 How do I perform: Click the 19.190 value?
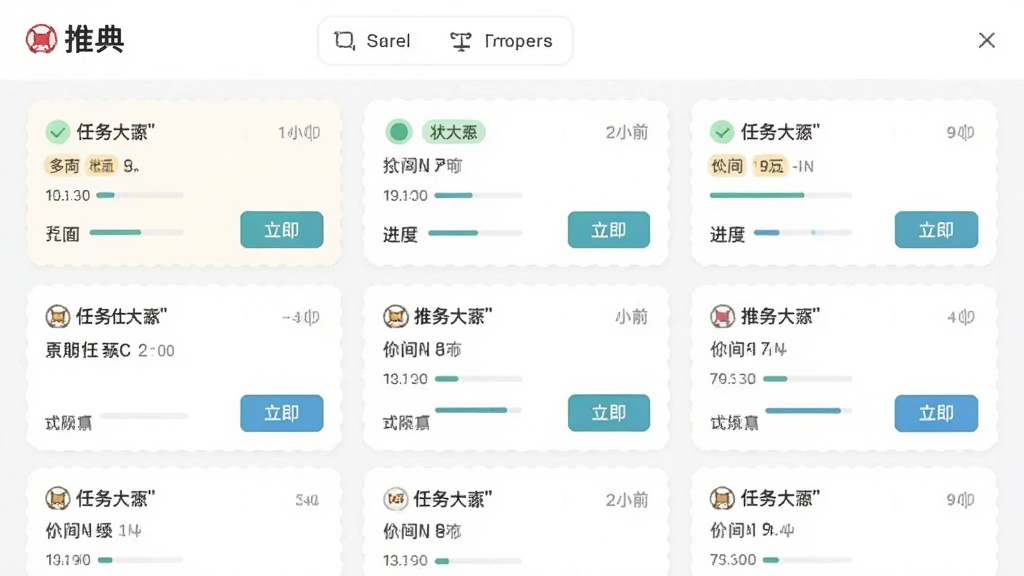point(68,560)
